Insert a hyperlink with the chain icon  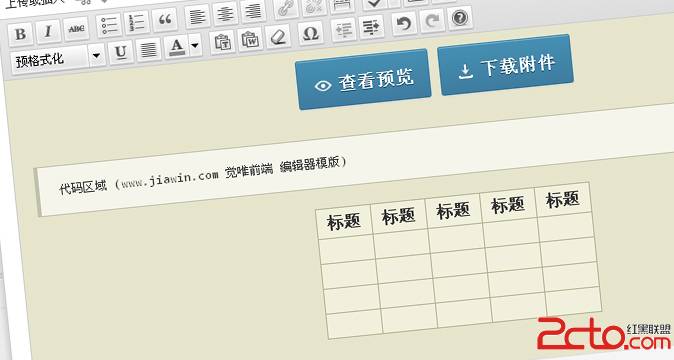[x=285, y=8]
